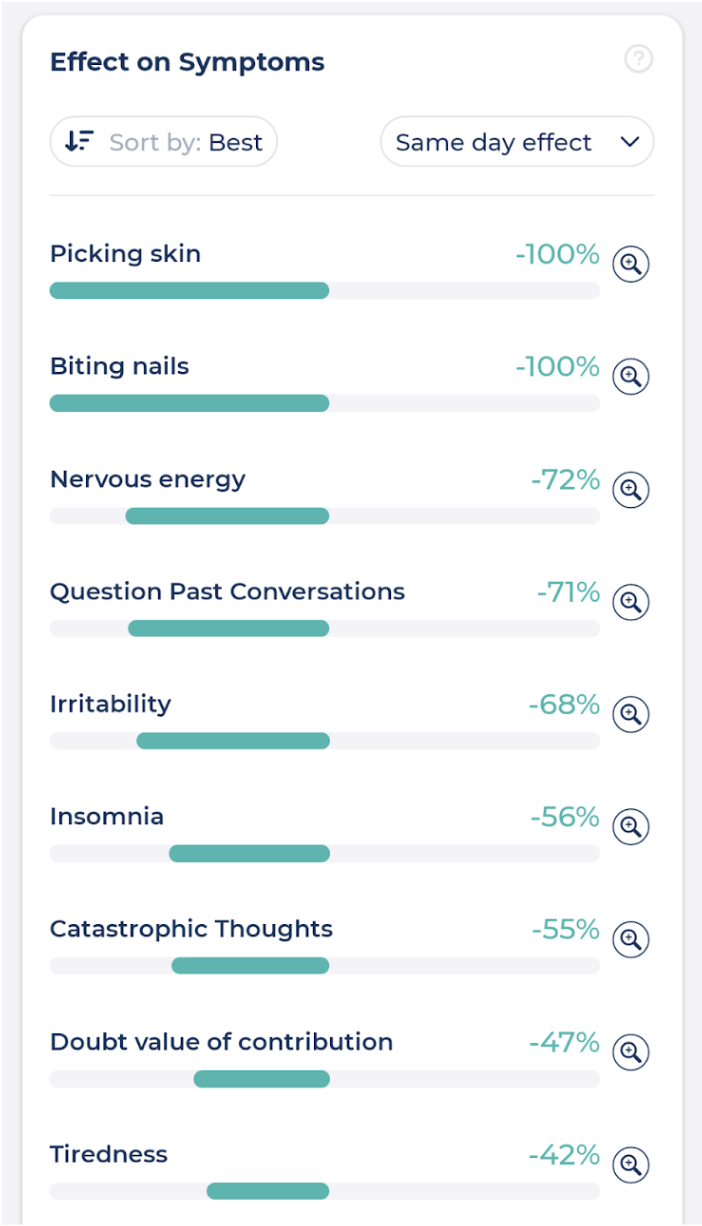
Task: Click magnifier icon for Picking skin
Action: coord(630,265)
